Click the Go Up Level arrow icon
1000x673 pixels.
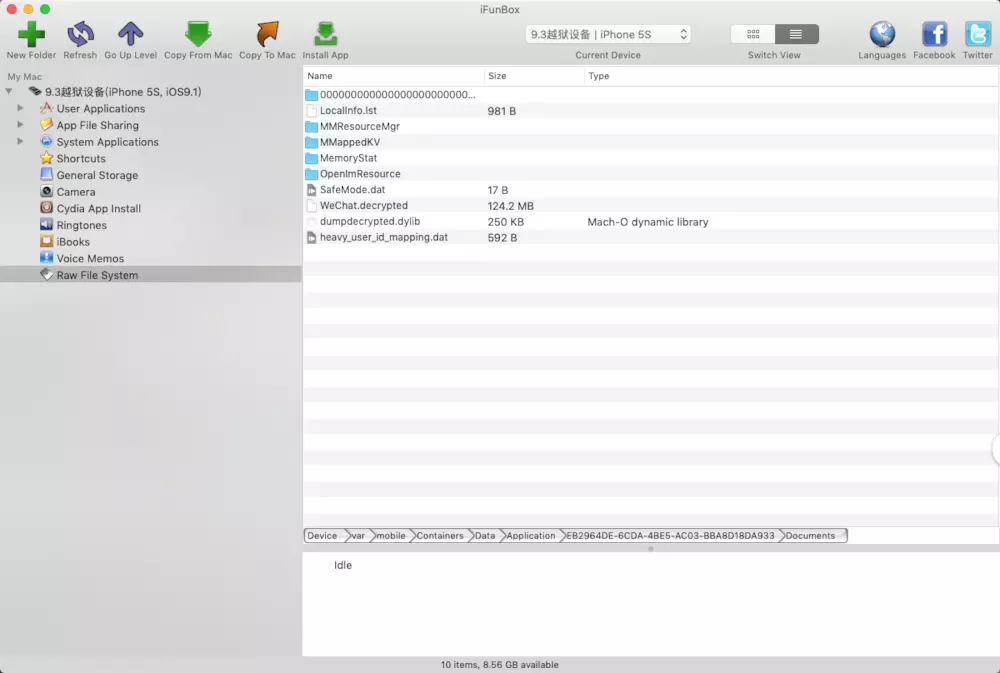point(130,33)
